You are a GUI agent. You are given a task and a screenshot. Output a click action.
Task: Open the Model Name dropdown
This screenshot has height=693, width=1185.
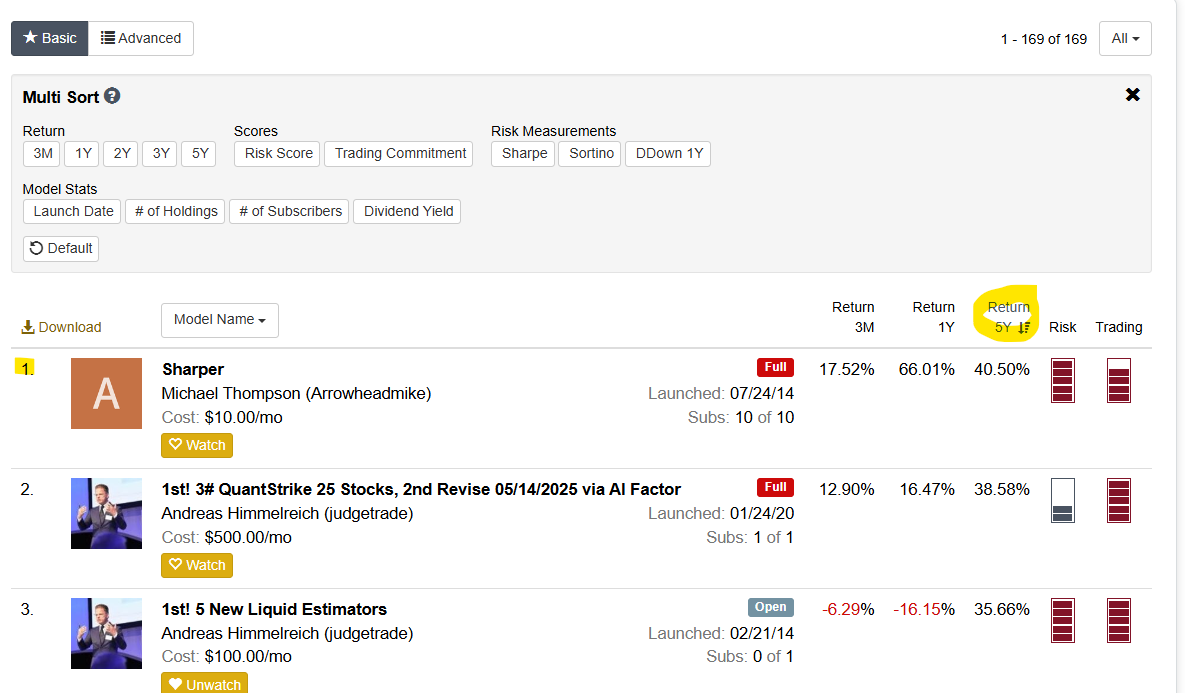[x=219, y=320]
